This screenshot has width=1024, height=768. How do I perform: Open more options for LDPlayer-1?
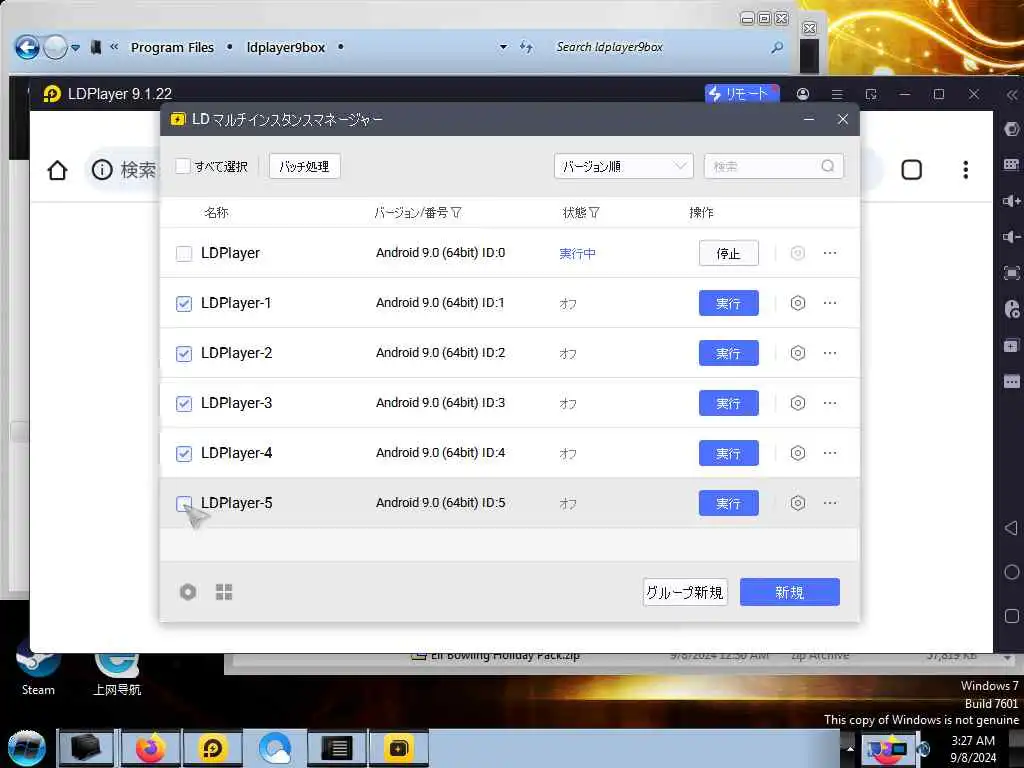pos(830,303)
